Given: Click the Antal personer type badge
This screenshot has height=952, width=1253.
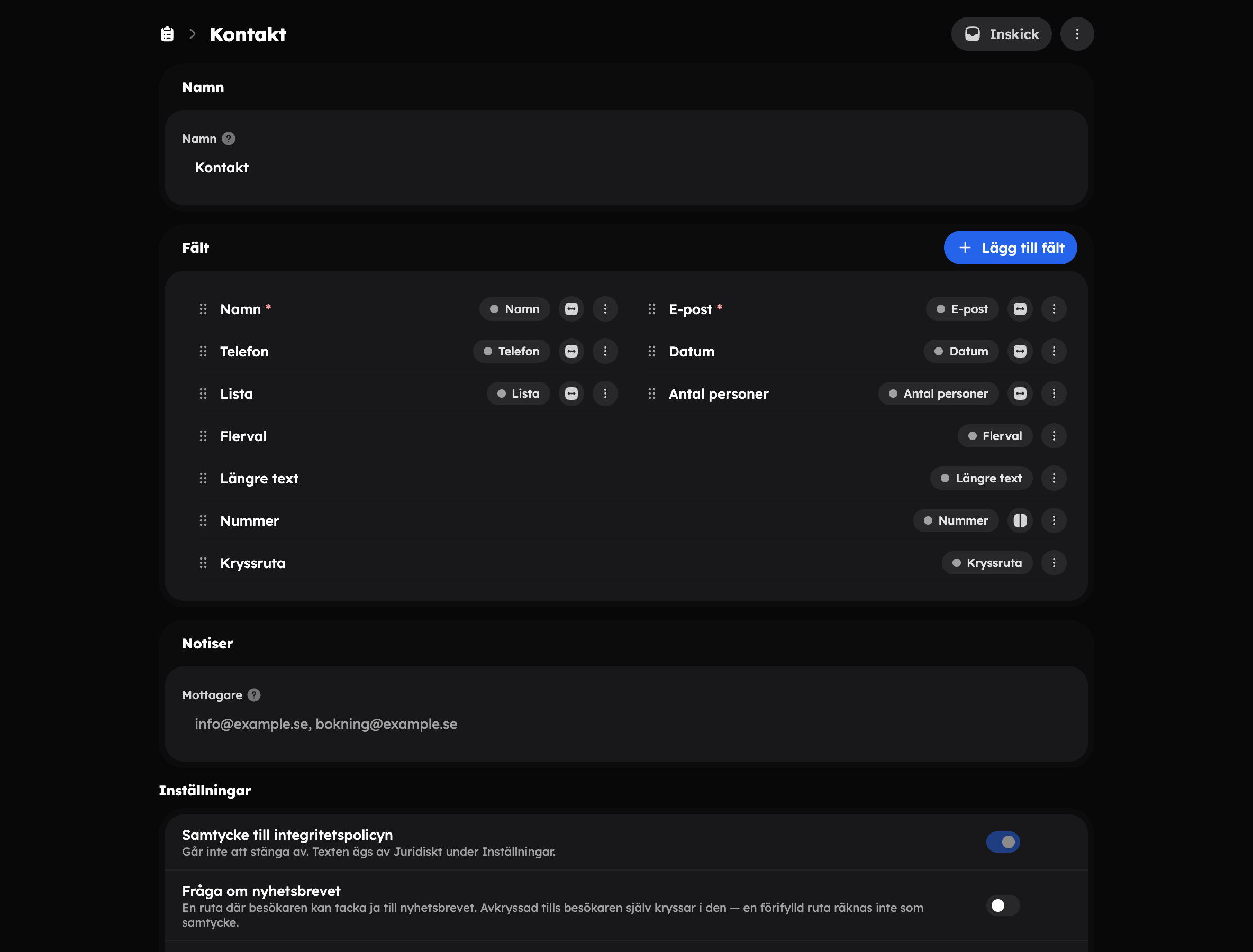Looking at the screenshot, I should point(938,394).
